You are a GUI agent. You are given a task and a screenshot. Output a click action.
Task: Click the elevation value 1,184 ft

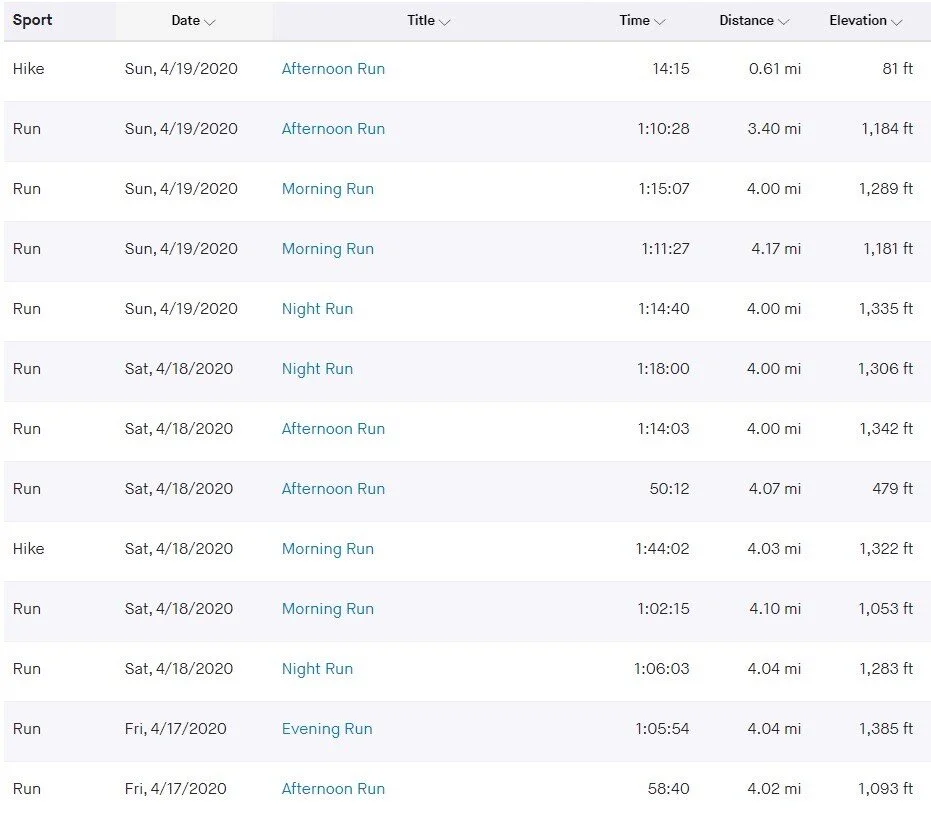pos(887,129)
